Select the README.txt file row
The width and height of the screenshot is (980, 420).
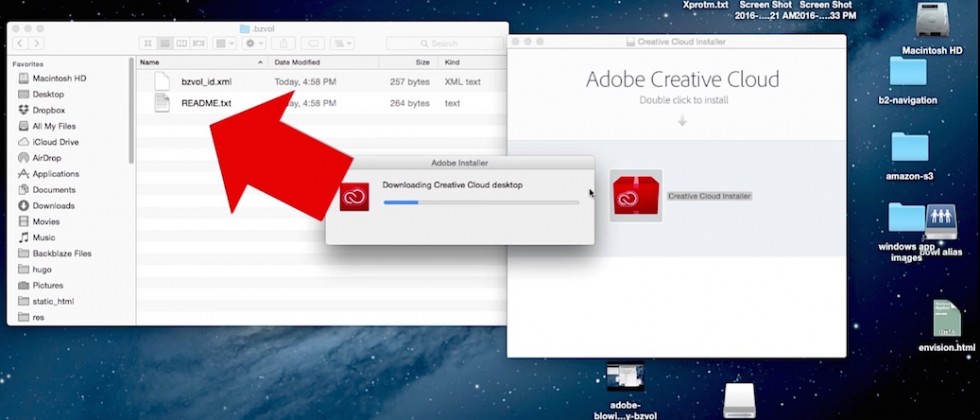pyautogui.click(x=321, y=103)
